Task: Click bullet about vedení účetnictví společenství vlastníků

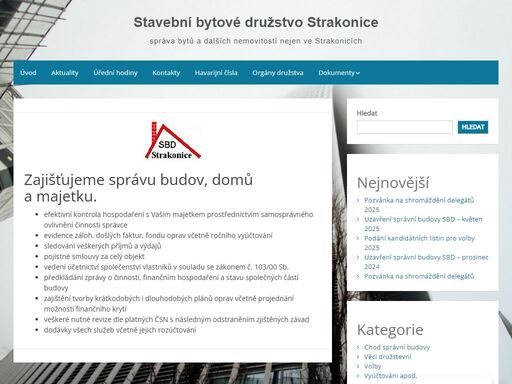Action: [166, 267]
